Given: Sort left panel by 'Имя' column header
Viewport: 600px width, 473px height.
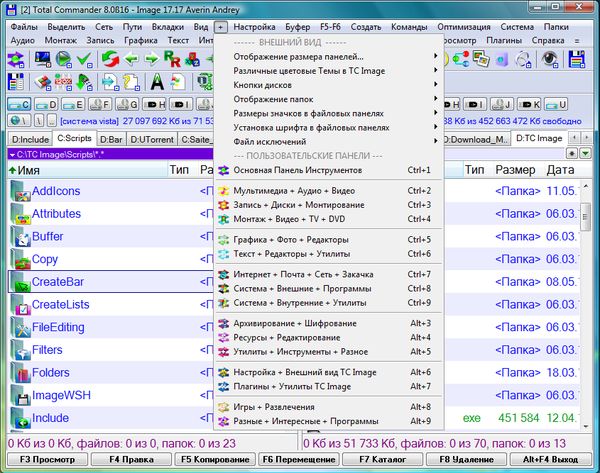Looking at the screenshot, I should coord(87,170).
